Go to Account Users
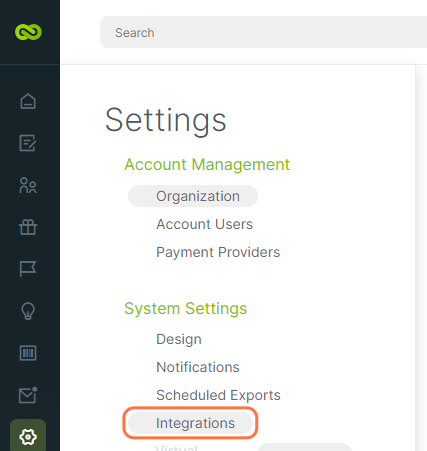Screen dimensions: 427x451 (x=205, y=224)
